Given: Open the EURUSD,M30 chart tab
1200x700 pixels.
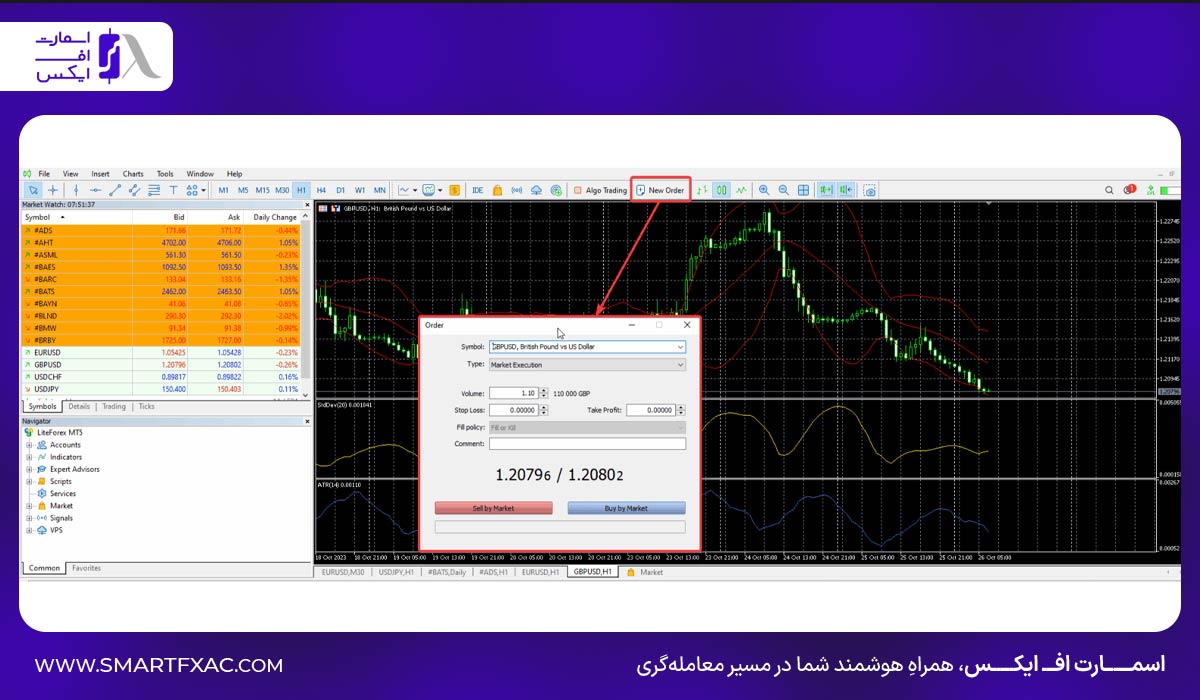Looking at the screenshot, I should [342, 572].
